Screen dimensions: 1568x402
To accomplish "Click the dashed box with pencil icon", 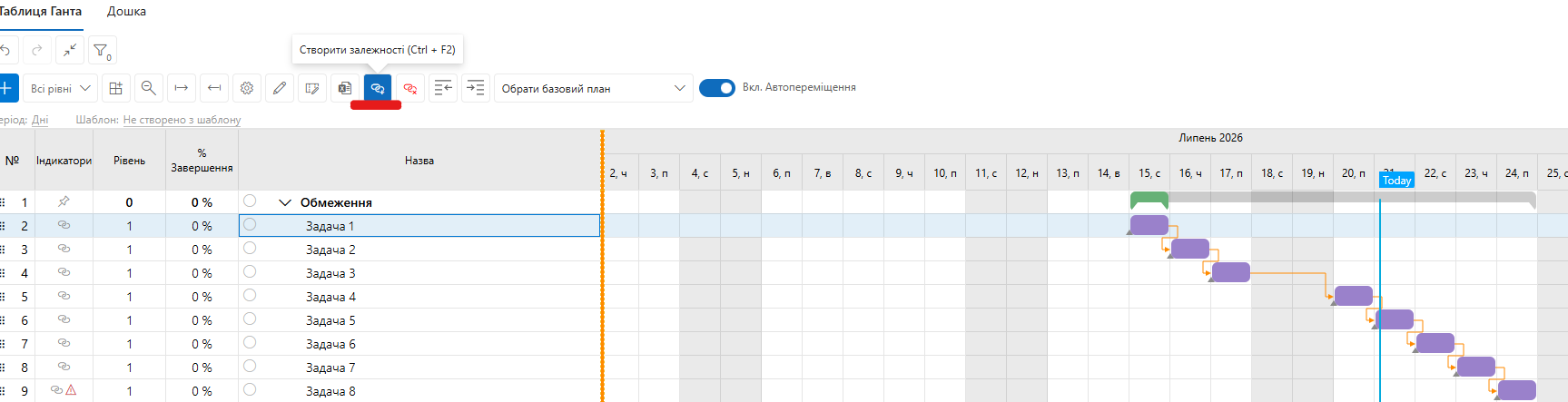I will pyautogui.click(x=311, y=88).
